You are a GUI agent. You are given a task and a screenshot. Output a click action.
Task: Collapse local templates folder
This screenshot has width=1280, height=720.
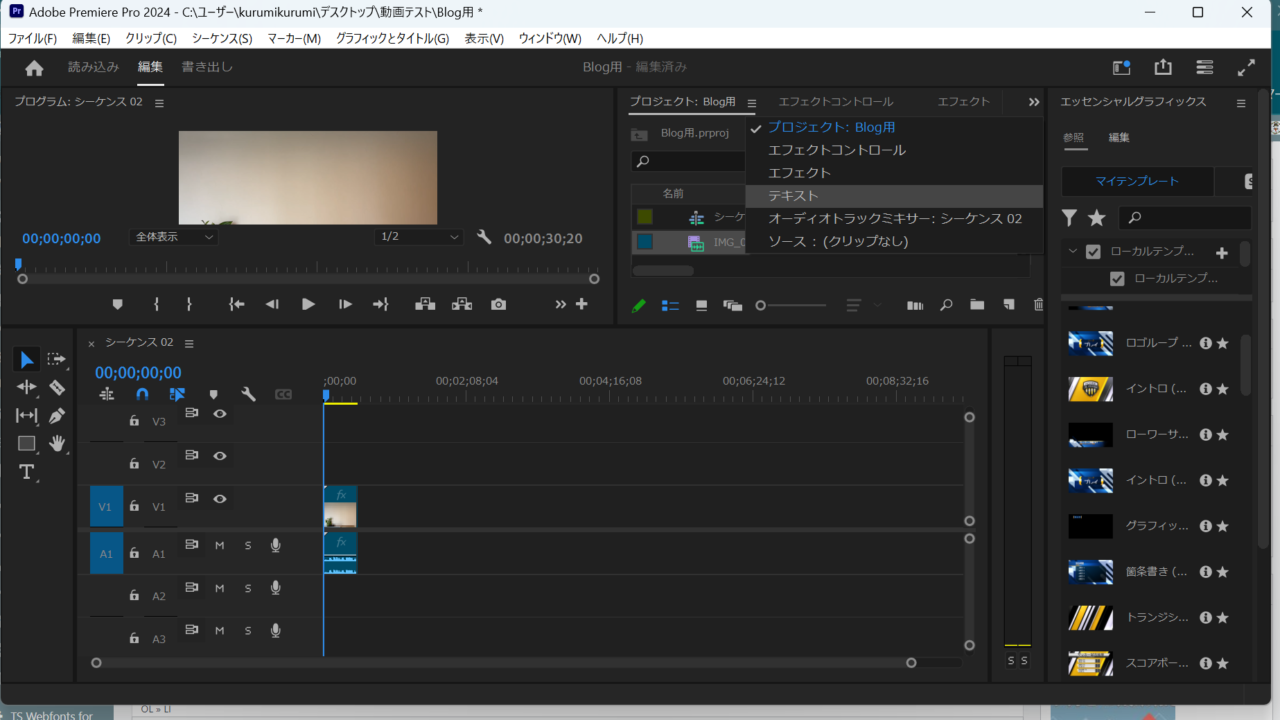point(1072,252)
